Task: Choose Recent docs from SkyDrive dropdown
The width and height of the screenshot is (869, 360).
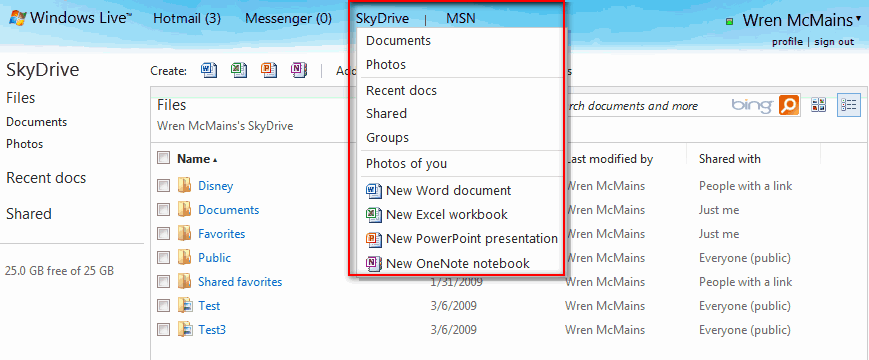Action: [401, 90]
